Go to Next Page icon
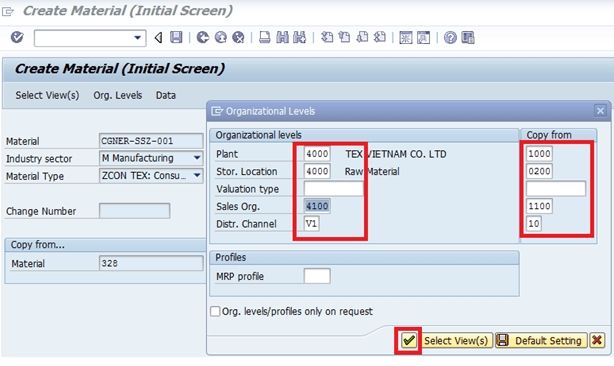This screenshot has width=614, height=366. coord(362,38)
